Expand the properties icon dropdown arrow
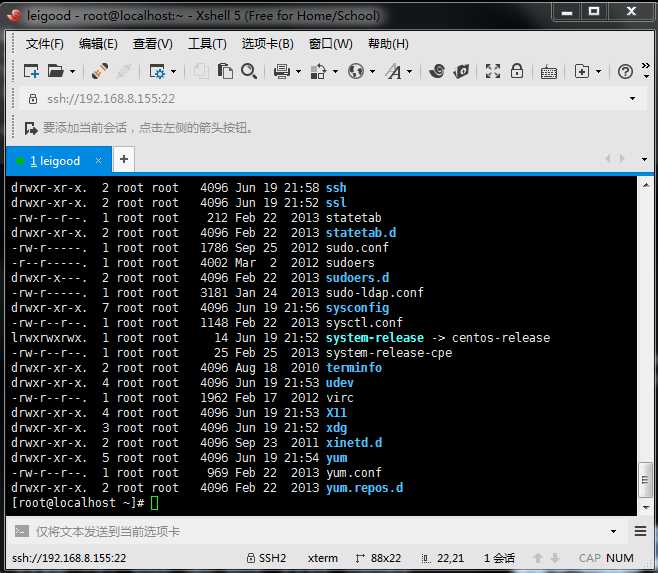This screenshot has height=573, width=658. [x=173, y=72]
